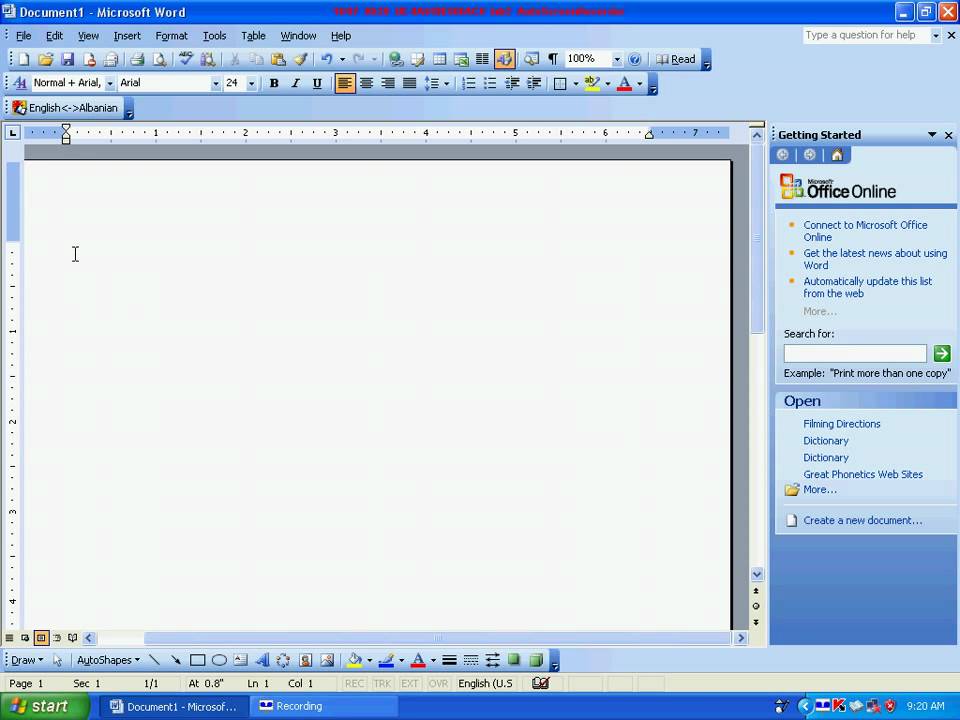Toggle Italic formatting

295,83
